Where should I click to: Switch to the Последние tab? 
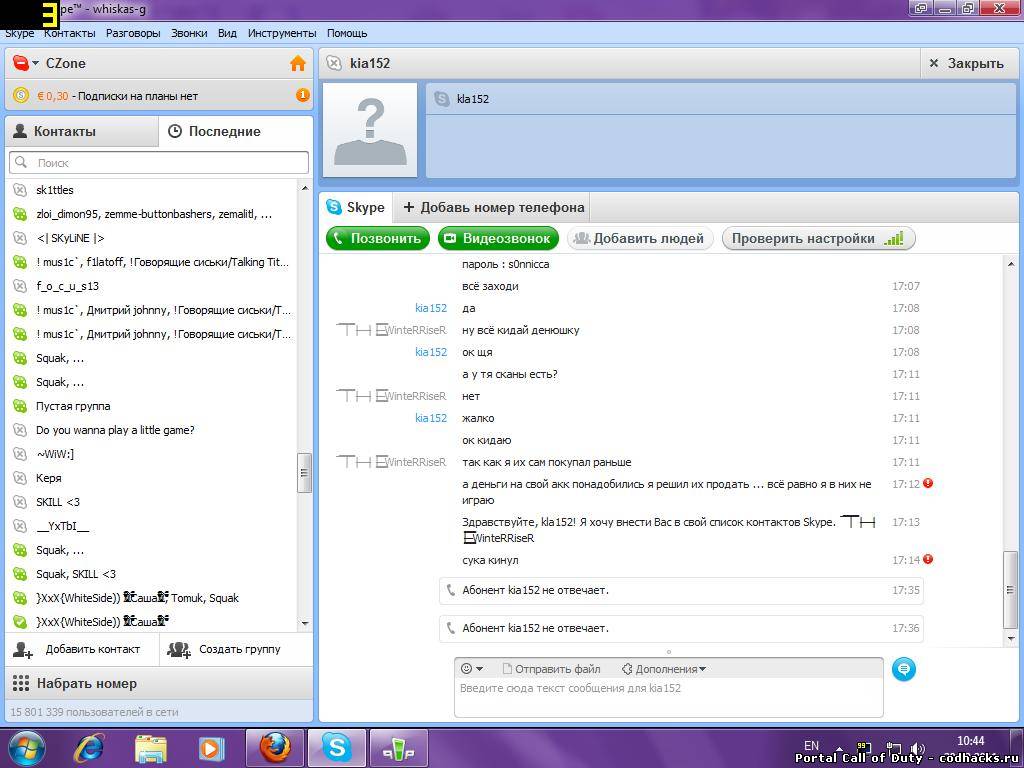click(x=236, y=131)
